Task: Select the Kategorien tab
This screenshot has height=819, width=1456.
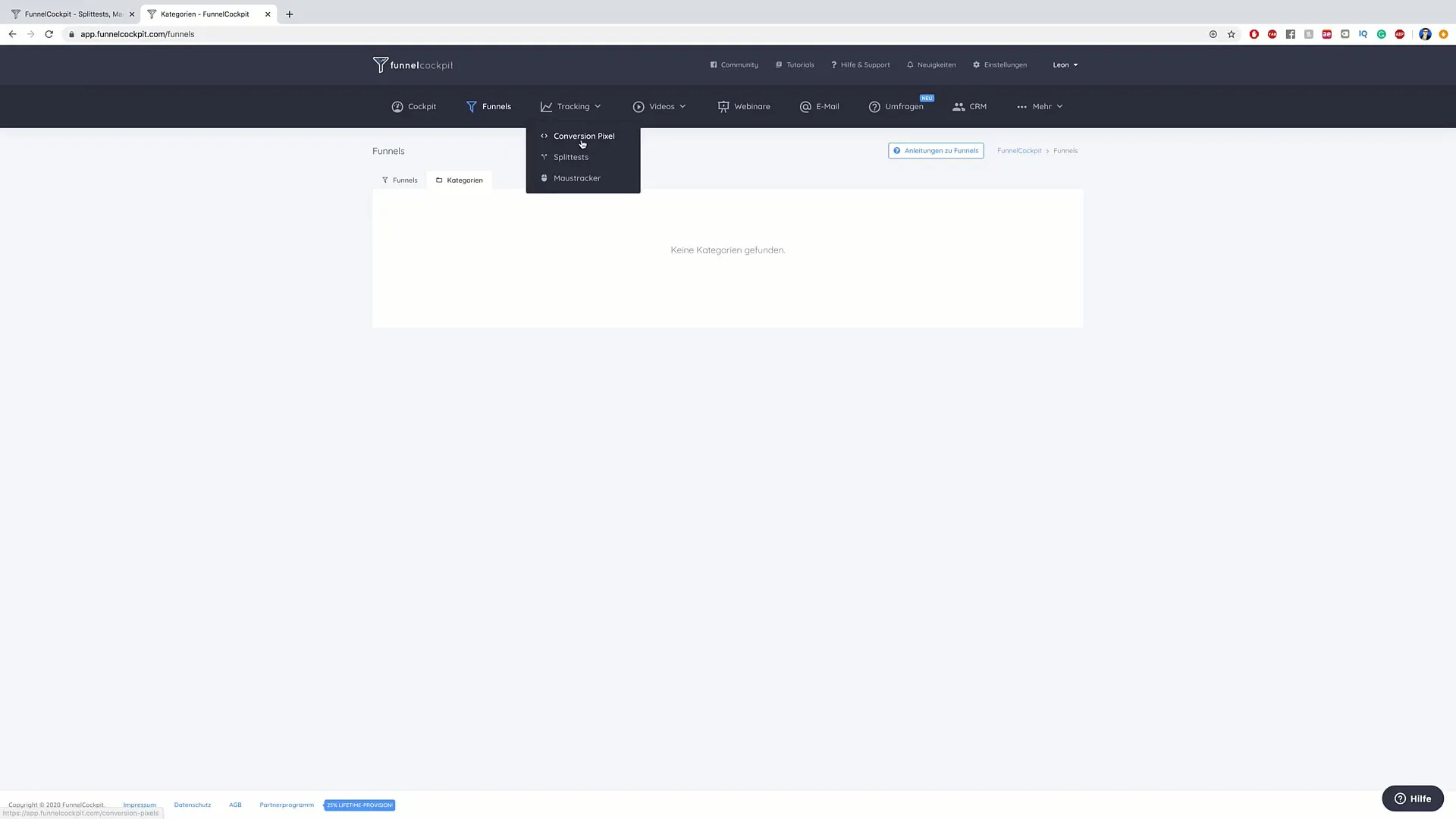Action: click(x=464, y=180)
